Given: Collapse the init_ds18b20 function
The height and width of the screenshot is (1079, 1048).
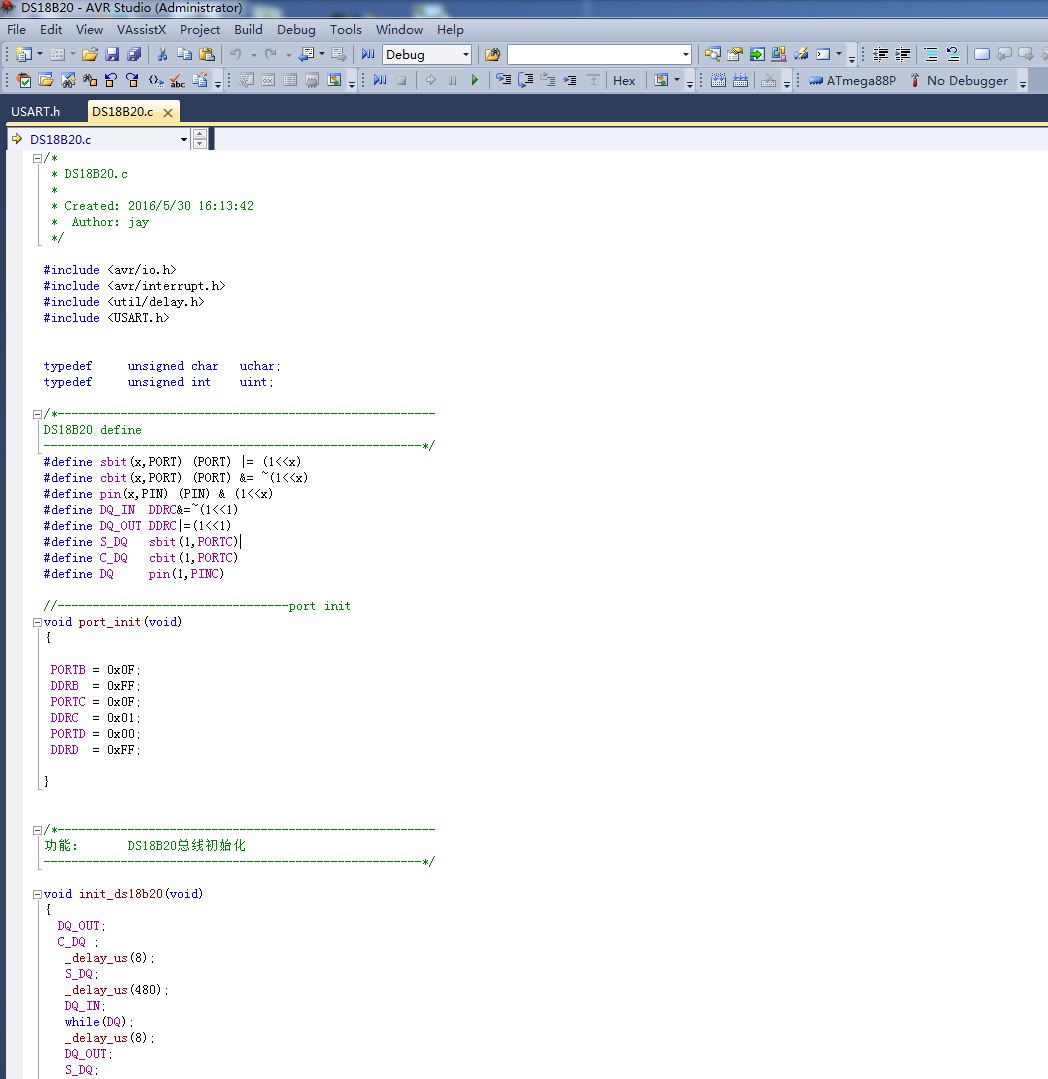Looking at the screenshot, I should [x=37, y=895].
